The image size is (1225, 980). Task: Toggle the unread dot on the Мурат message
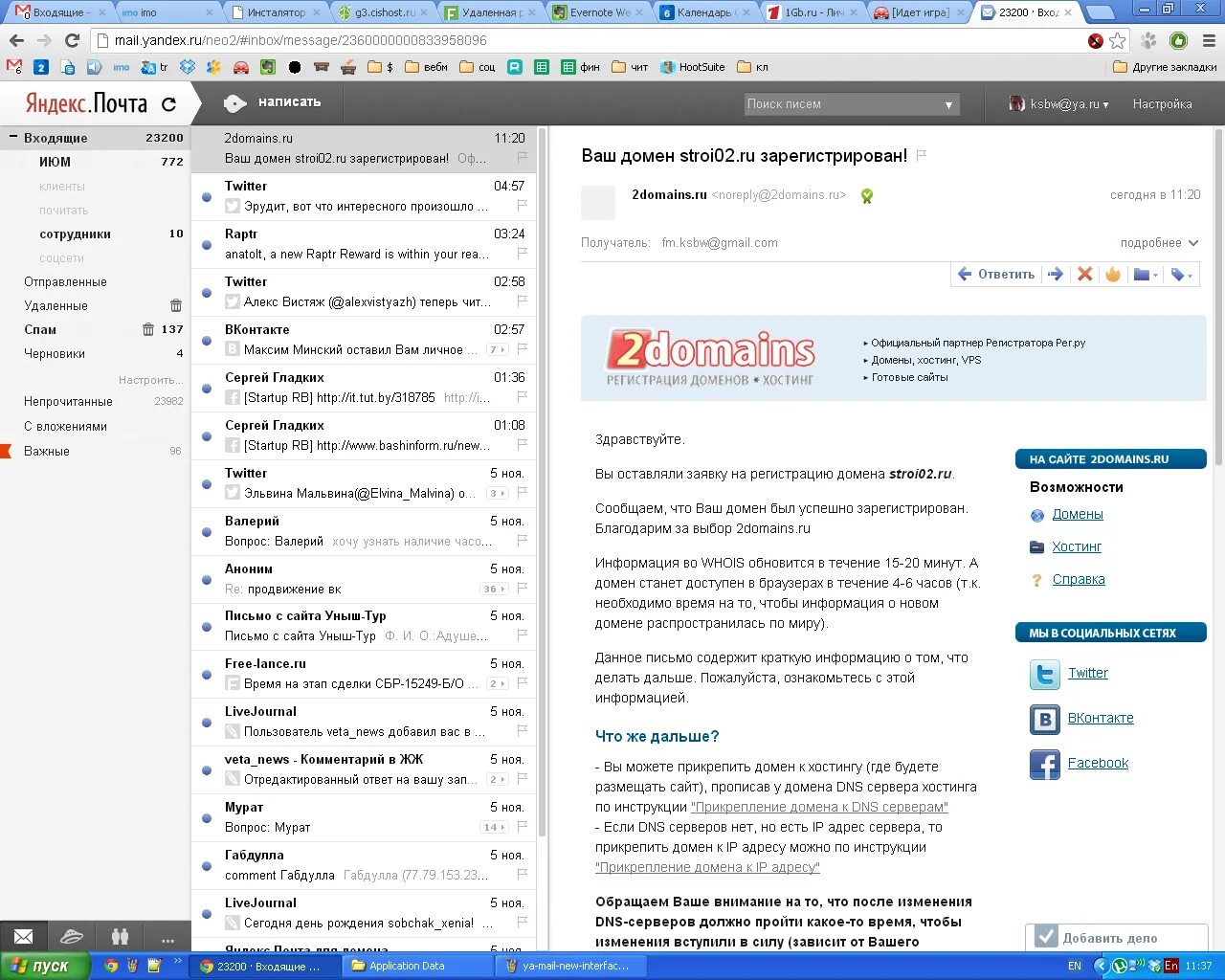click(x=207, y=818)
